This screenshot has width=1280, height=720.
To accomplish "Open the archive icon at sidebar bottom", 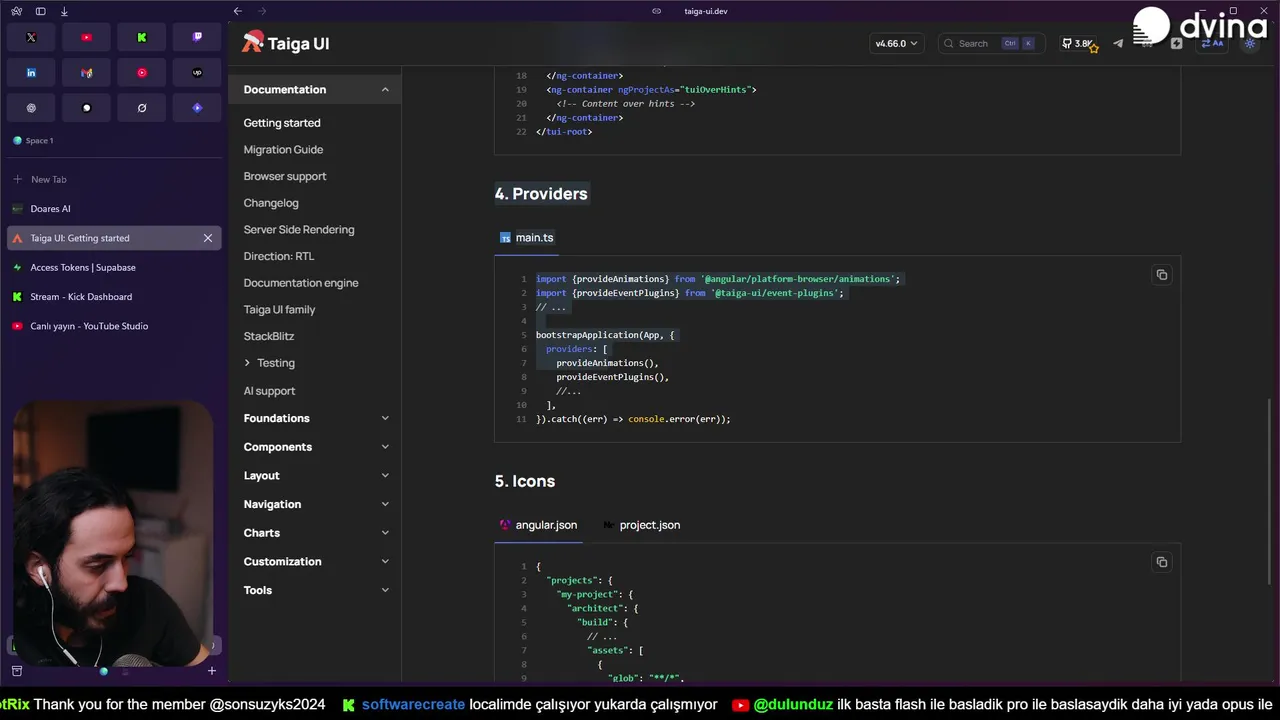I will (17, 671).
